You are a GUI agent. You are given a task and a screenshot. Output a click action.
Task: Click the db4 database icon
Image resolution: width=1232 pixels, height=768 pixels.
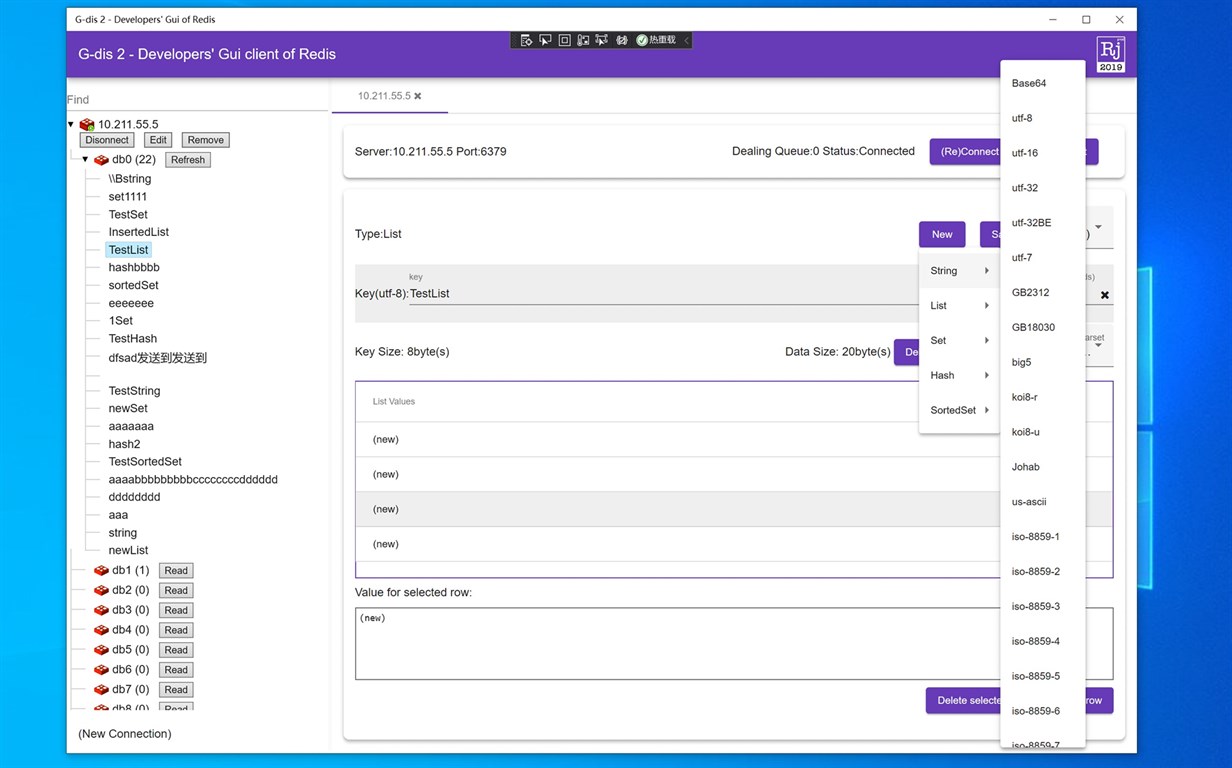tap(101, 630)
